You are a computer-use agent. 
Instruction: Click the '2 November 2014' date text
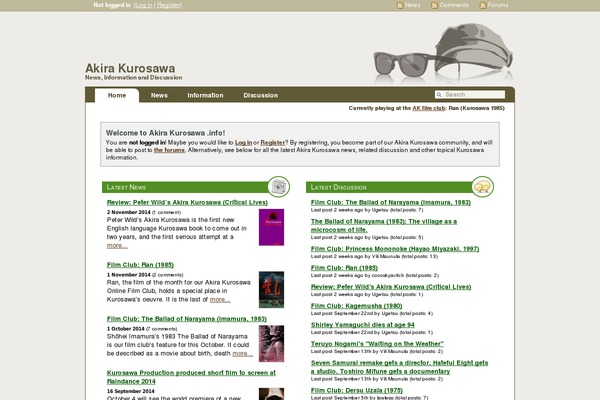click(x=129, y=212)
